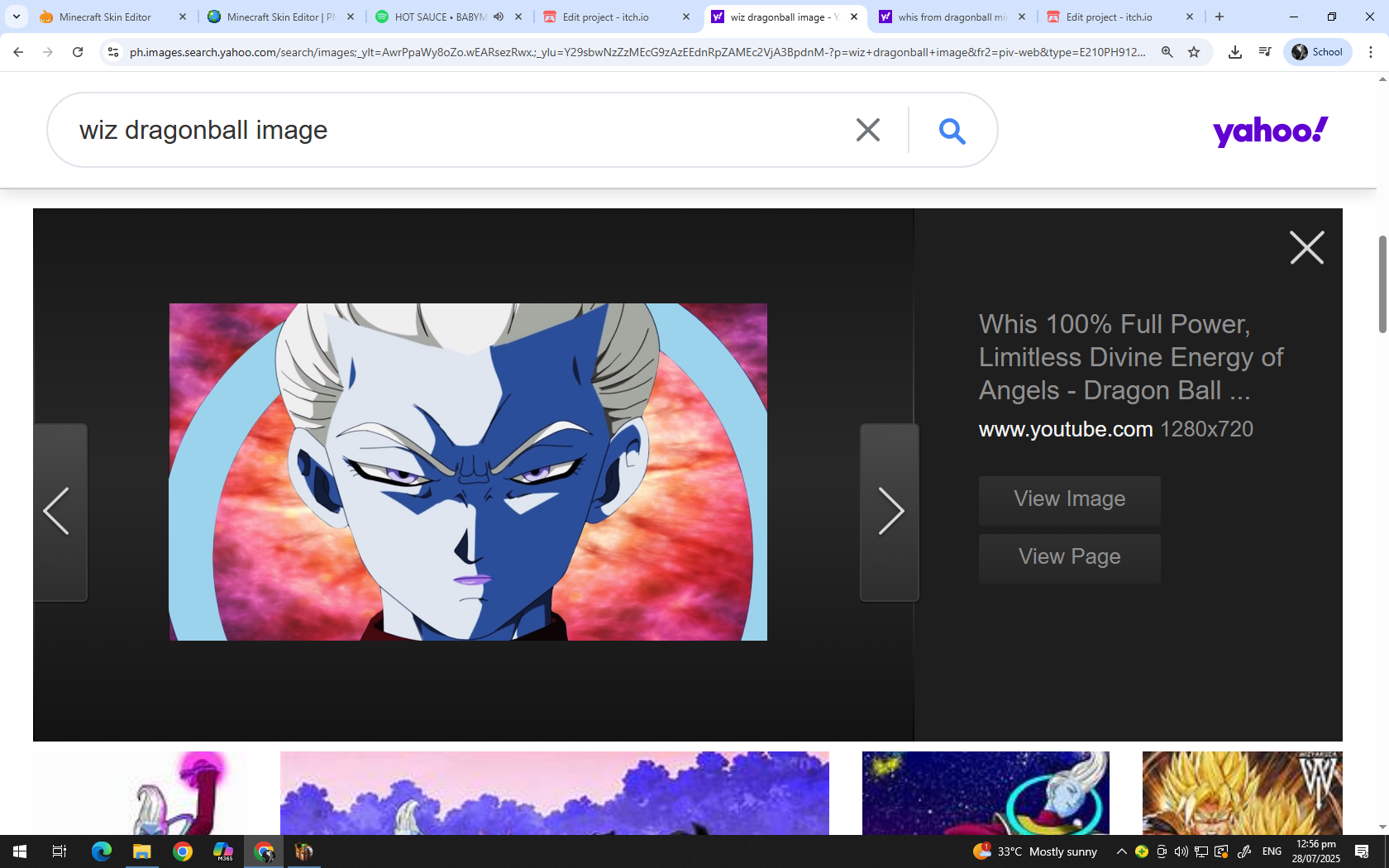Switch to whis from dragonball tab
This screenshot has width=1389, height=868.
tap(952, 17)
